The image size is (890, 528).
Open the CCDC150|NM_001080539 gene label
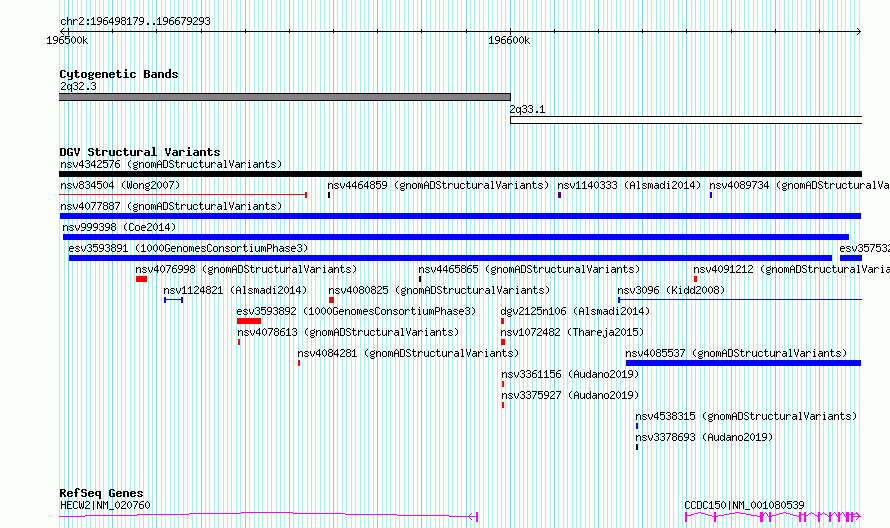coord(744,505)
